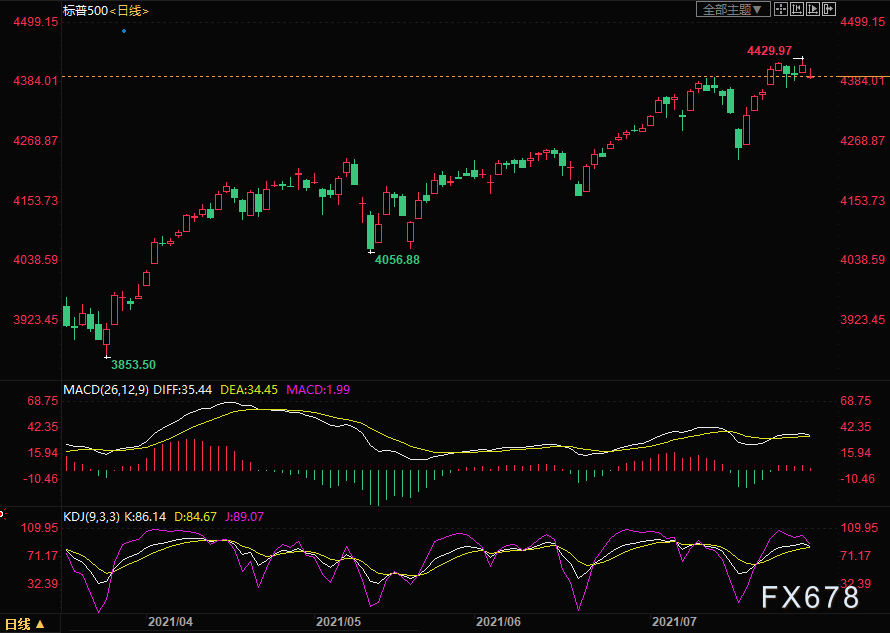The height and width of the screenshot is (633, 890).
Task: Click the MACD(26,12,9) indicator label
Action: tap(106, 389)
